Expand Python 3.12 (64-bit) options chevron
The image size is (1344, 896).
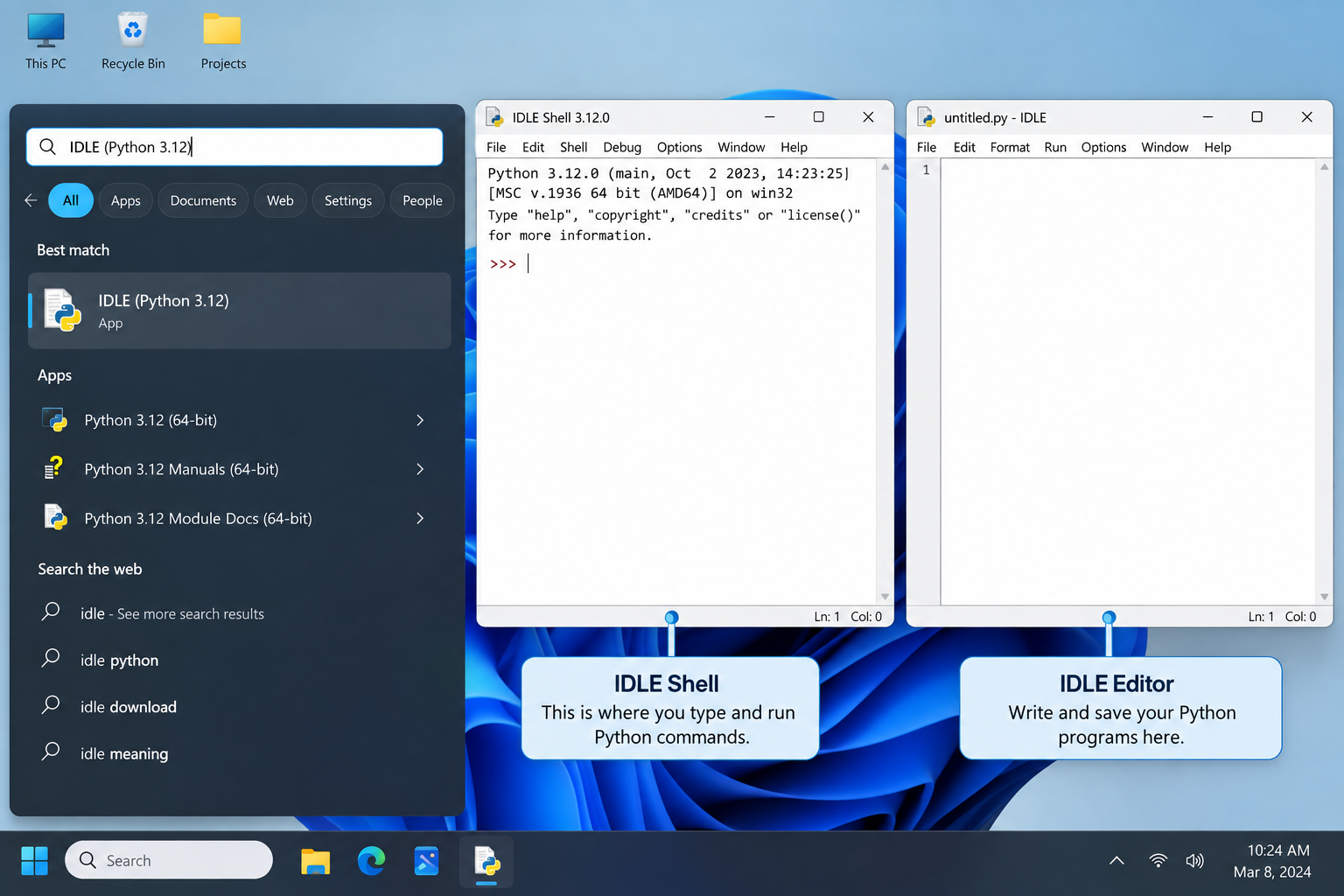click(x=420, y=420)
